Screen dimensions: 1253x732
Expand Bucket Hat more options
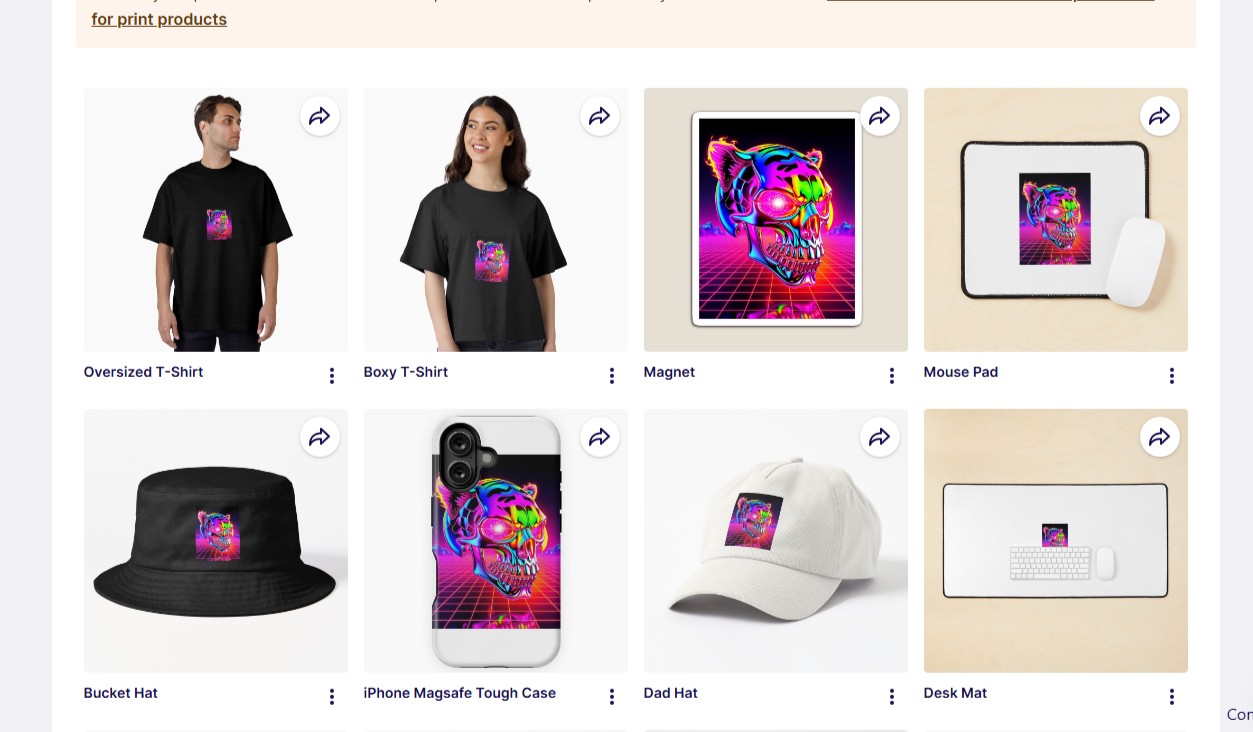(332, 697)
